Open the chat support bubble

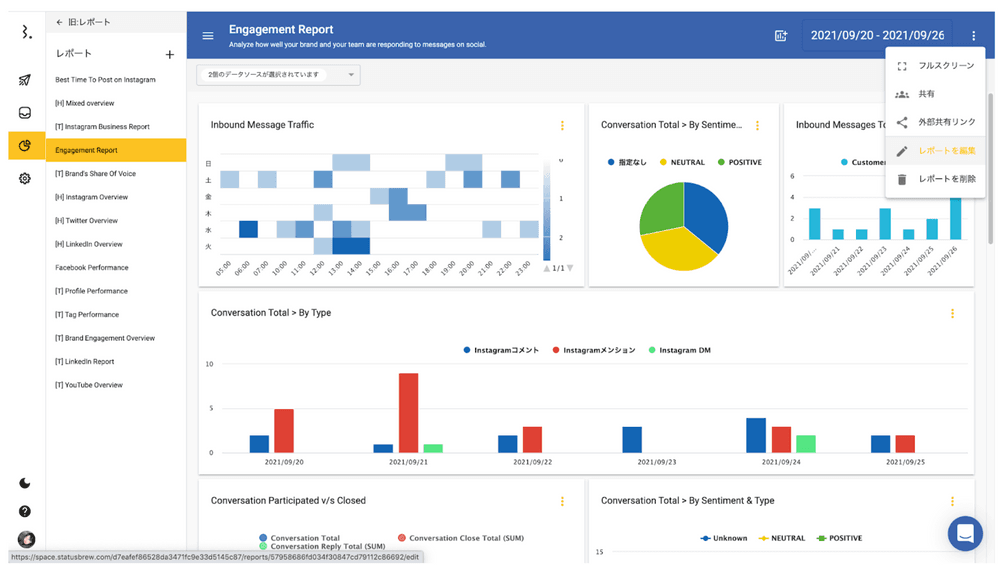pos(965,533)
